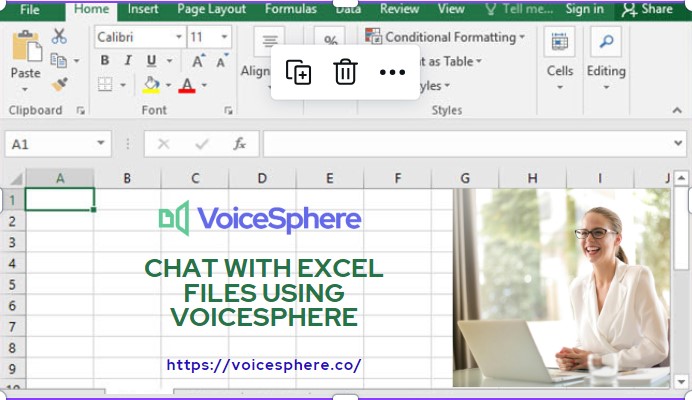The image size is (692, 400).
Task: Select row 5 header
Action: point(13,285)
